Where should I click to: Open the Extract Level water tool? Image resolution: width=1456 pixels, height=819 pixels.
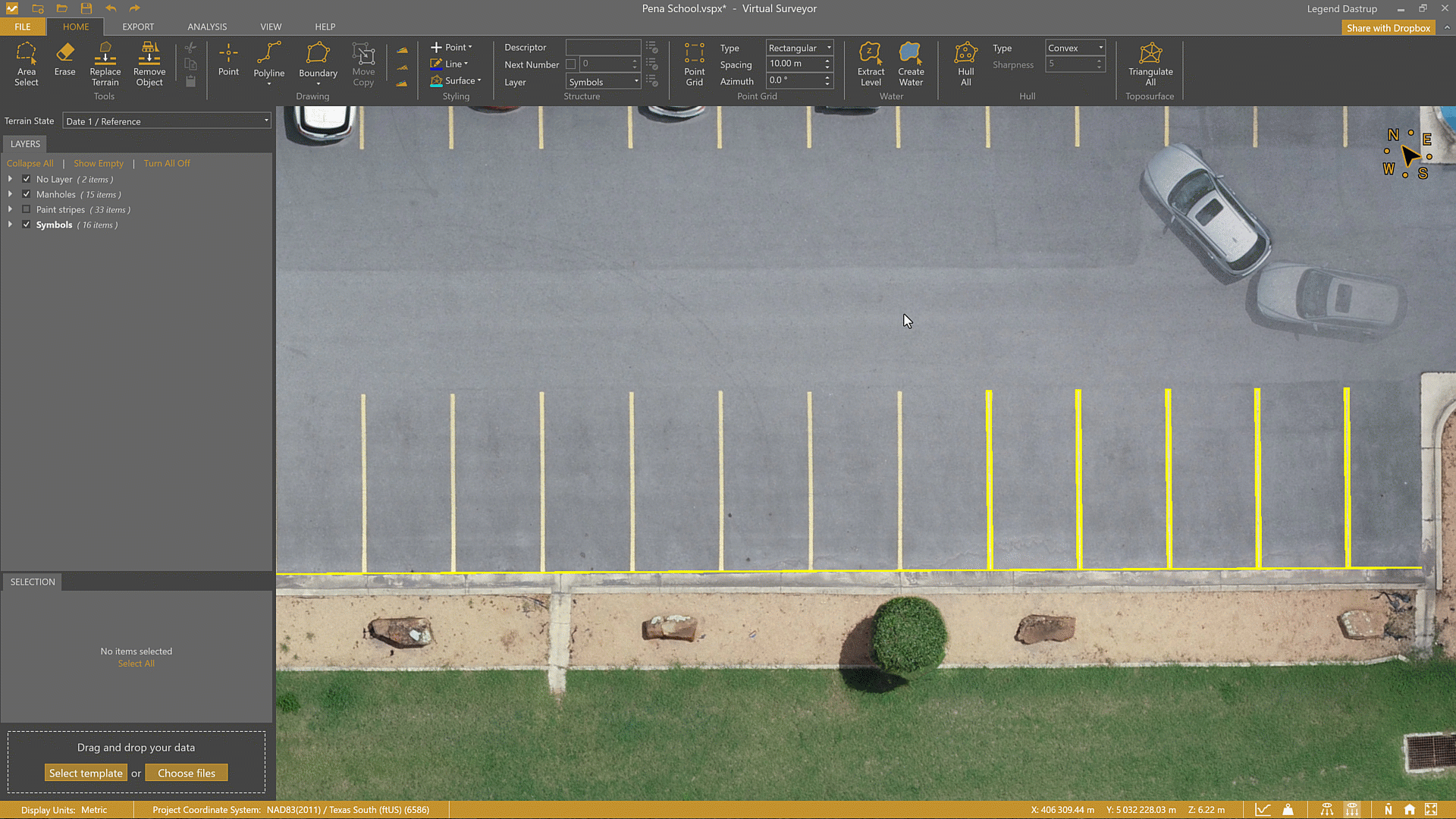click(x=871, y=64)
